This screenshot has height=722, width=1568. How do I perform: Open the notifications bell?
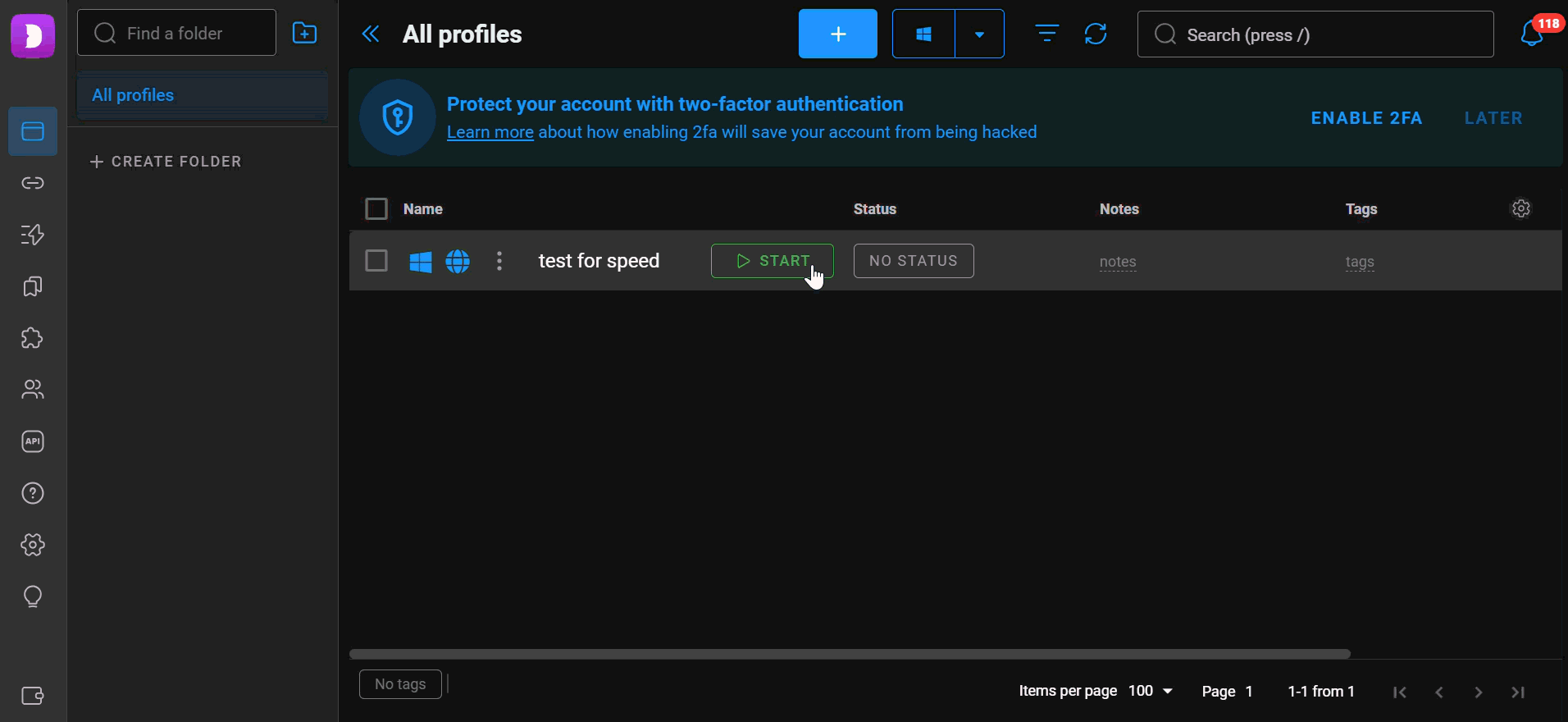pyautogui.click(x=1531, y=34)
